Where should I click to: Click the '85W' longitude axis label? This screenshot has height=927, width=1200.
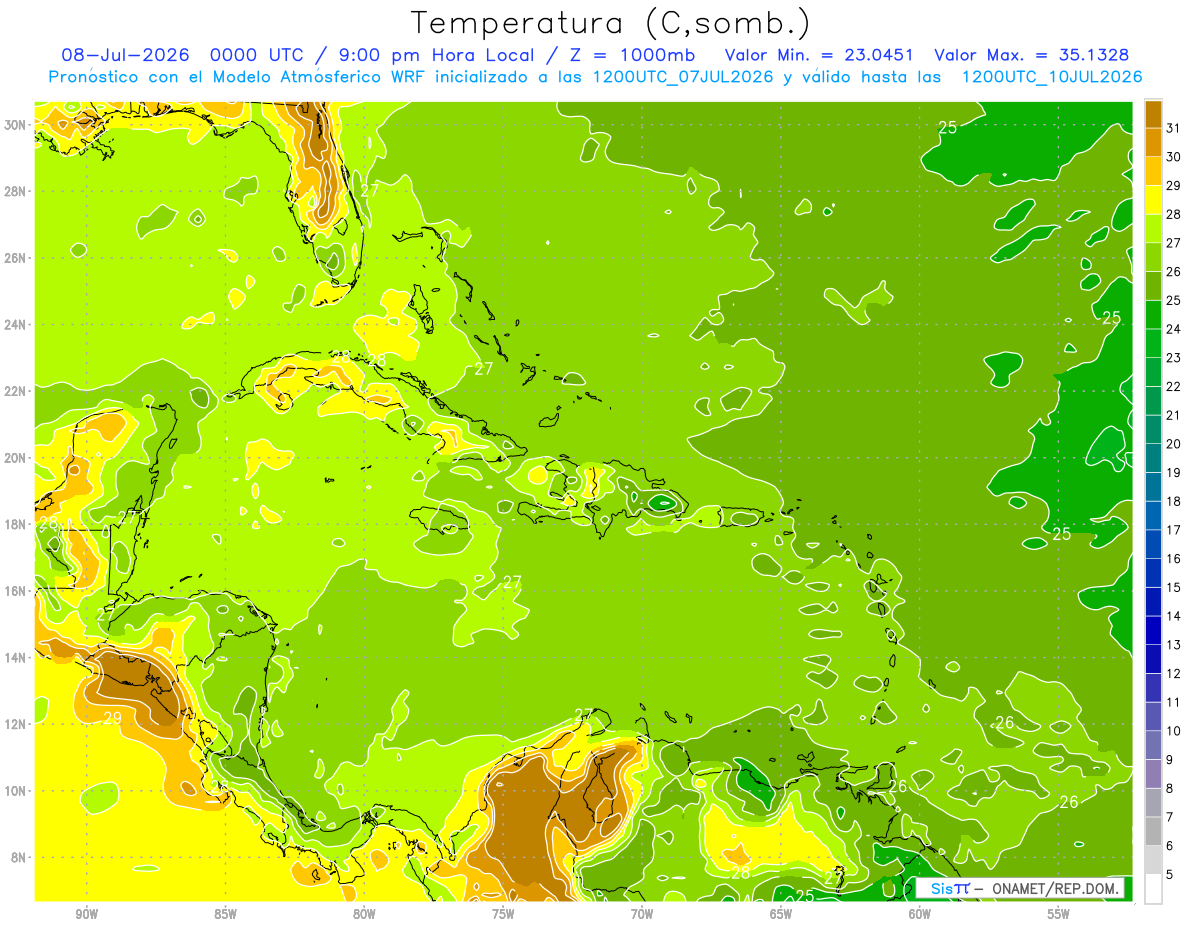click(x=225, y=913)
